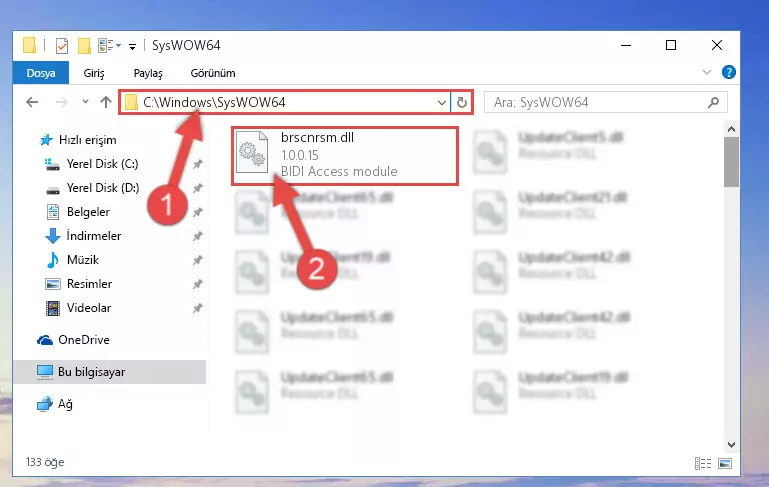Click the Yerel Disk (C:) drive icon
769x487 pixels.
coord(52,164)
